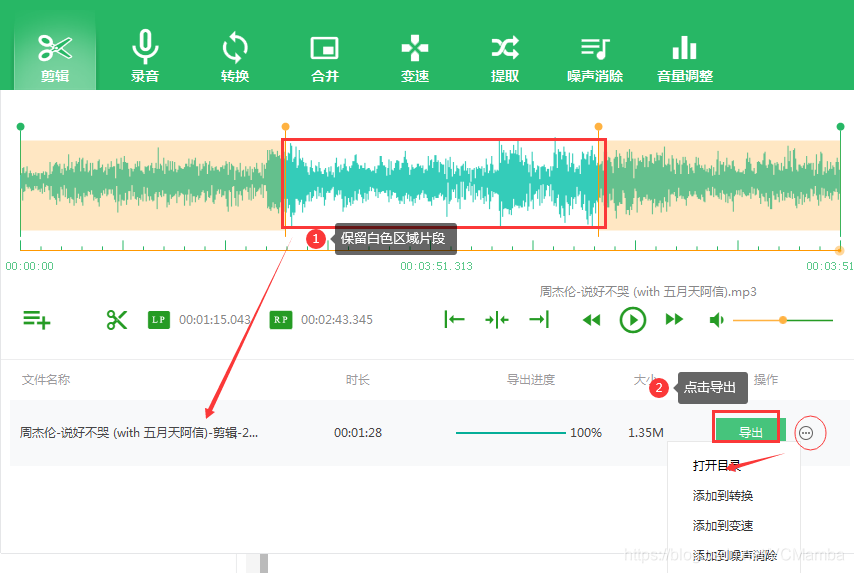Click the file size 1.35M
Screen dimensions: 854x573
click(645, 433)
